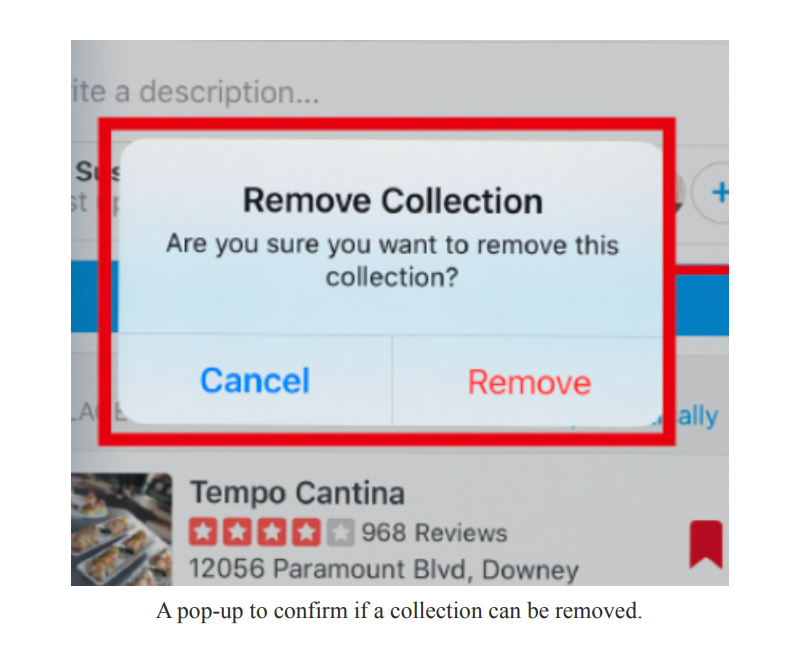This screenshot has height=659, width=796.
Task: Tap Cancel in the Remove Collection dialog
Action: [x=255, y=381]
